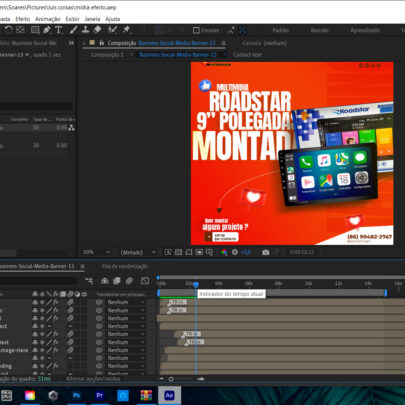Open the Animação menu
Viewport: 405px width, 405px height.
tap(48, 19)
